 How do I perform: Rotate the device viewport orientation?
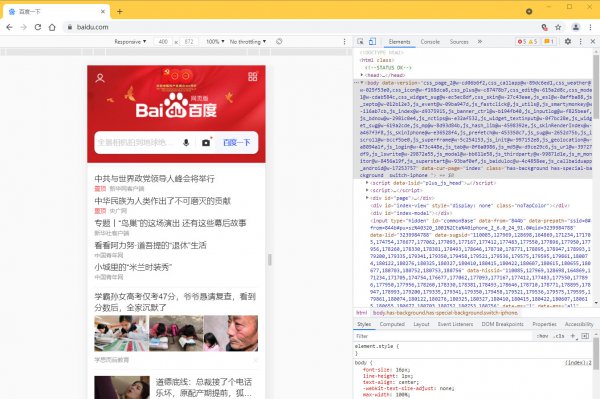coord(279,41)
